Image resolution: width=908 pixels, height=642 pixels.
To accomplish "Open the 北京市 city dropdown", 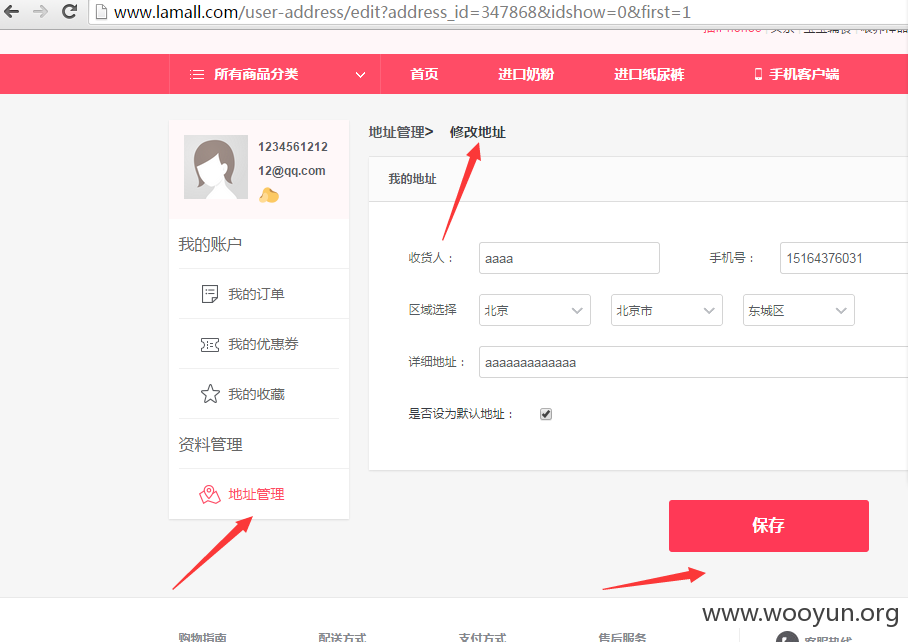I will pos(667,310).
